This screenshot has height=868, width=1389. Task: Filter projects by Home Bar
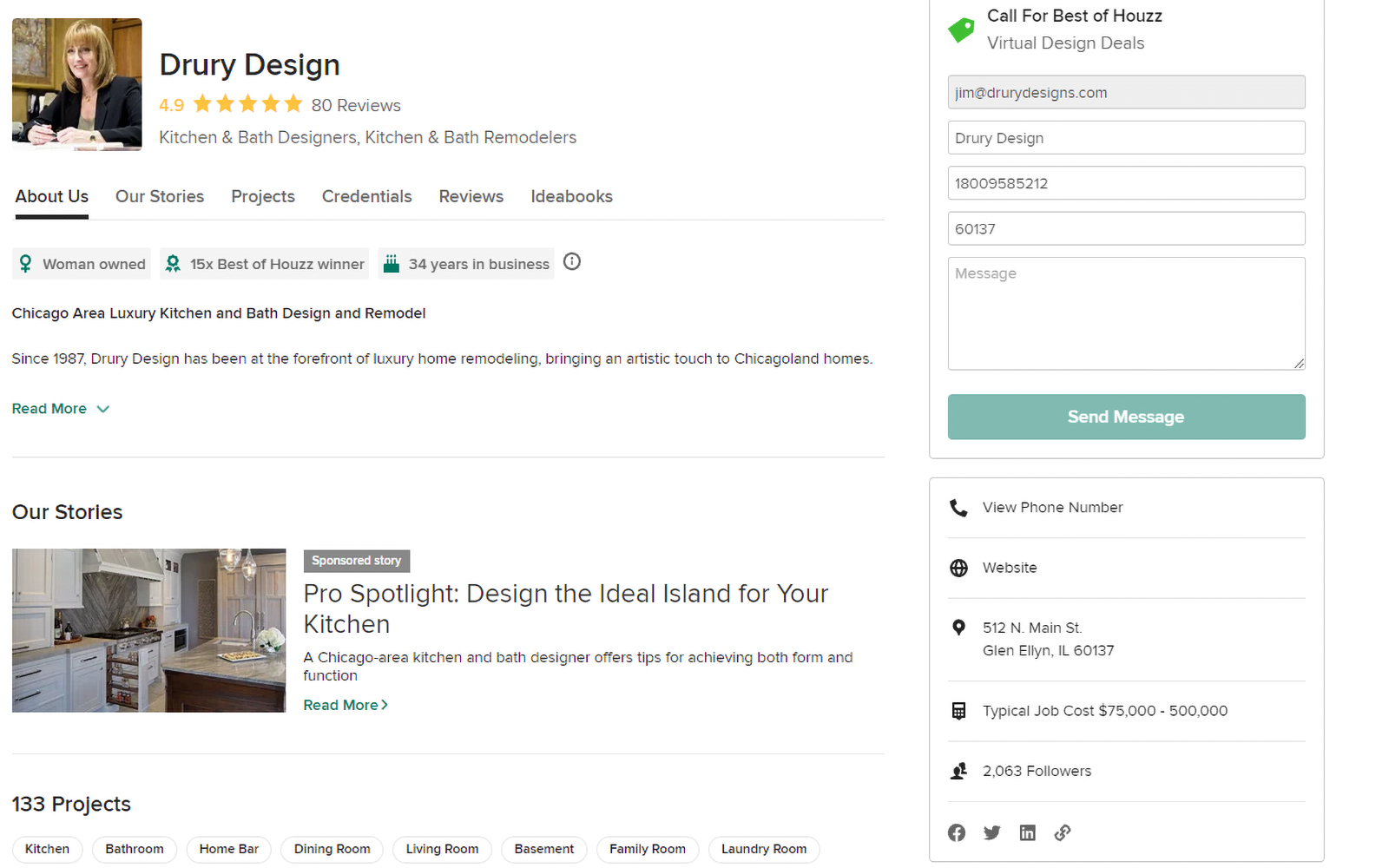coord(229,849)
